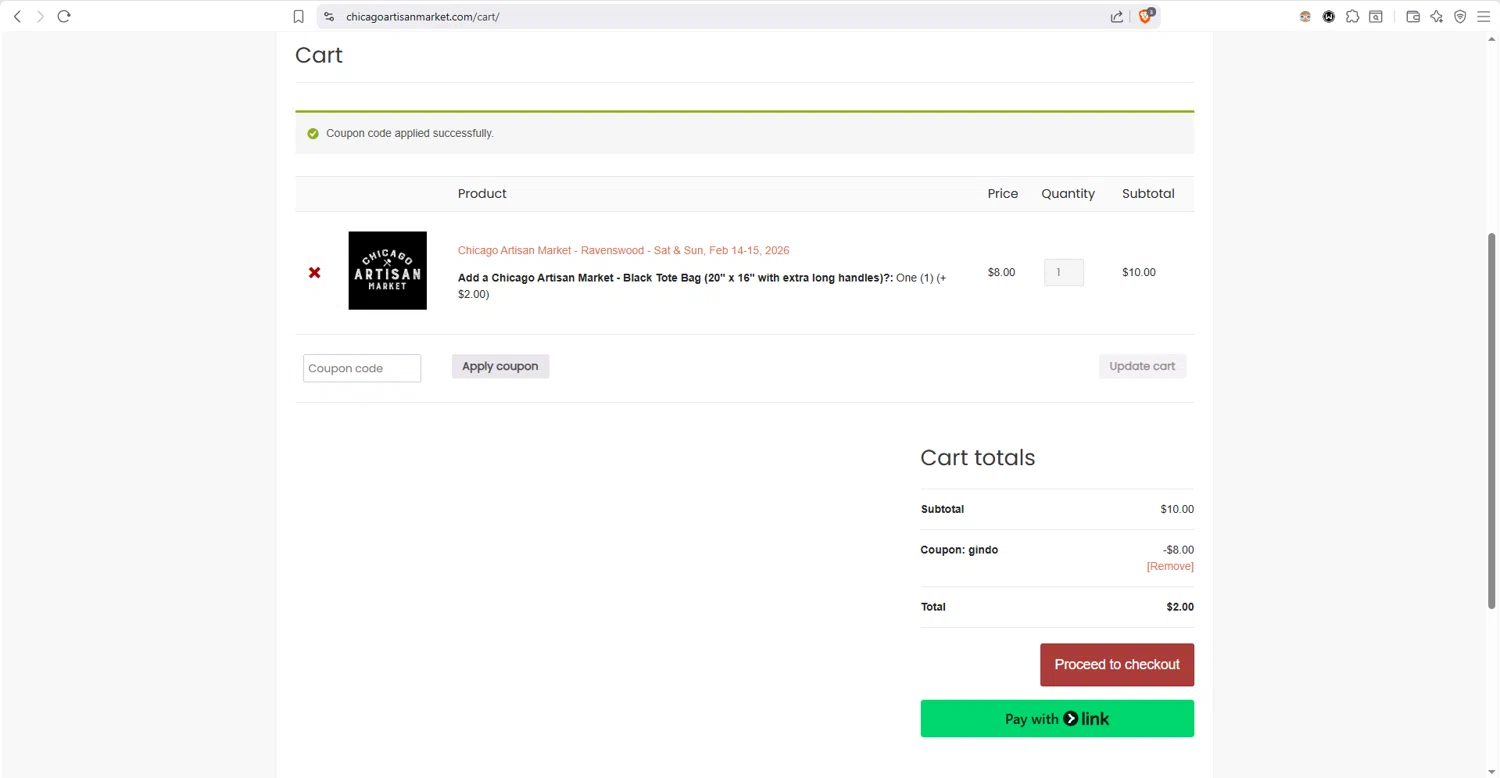
Task: Click the $2.00 total amount
Action: pos(1180,607)
